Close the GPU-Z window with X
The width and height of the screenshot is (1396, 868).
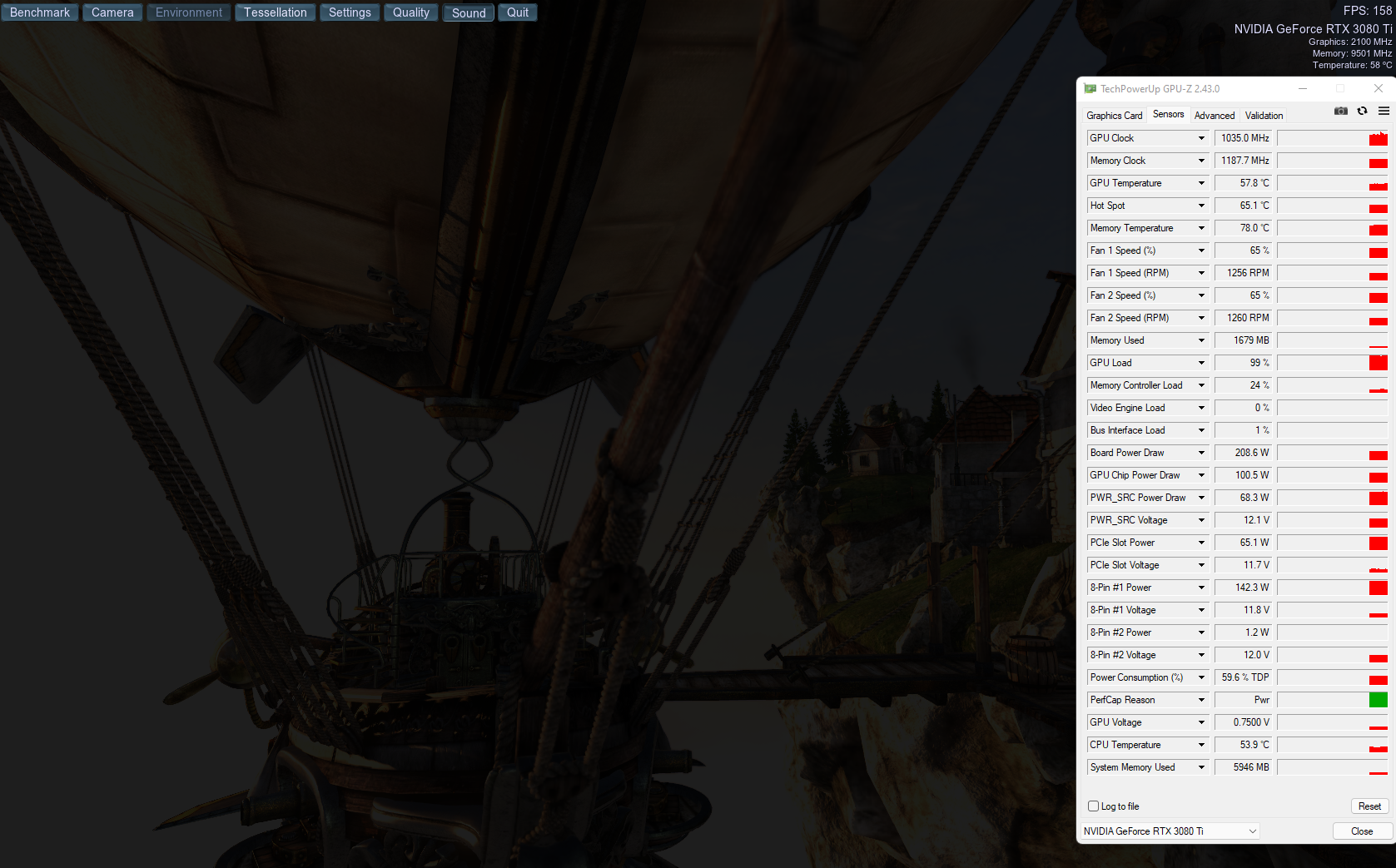coord(1378,88)
